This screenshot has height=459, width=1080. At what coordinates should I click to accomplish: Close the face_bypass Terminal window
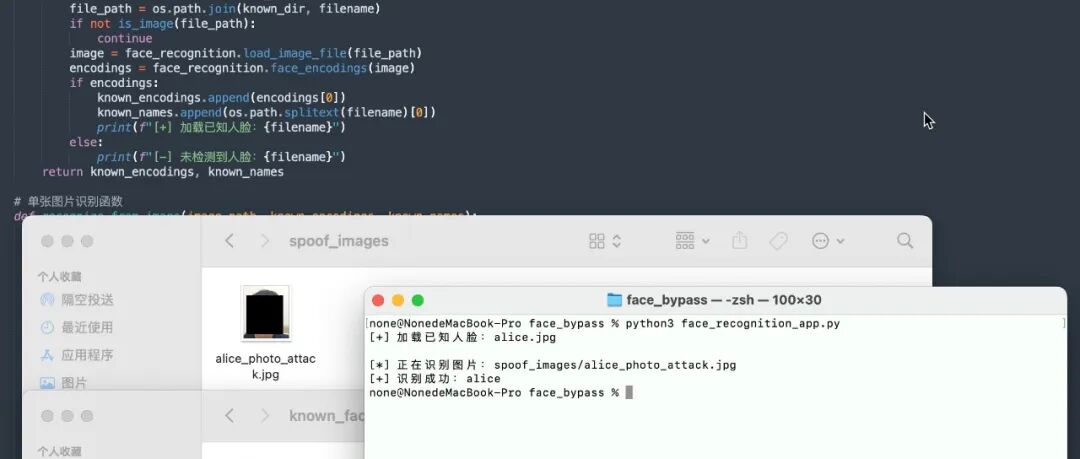(377, 300)
